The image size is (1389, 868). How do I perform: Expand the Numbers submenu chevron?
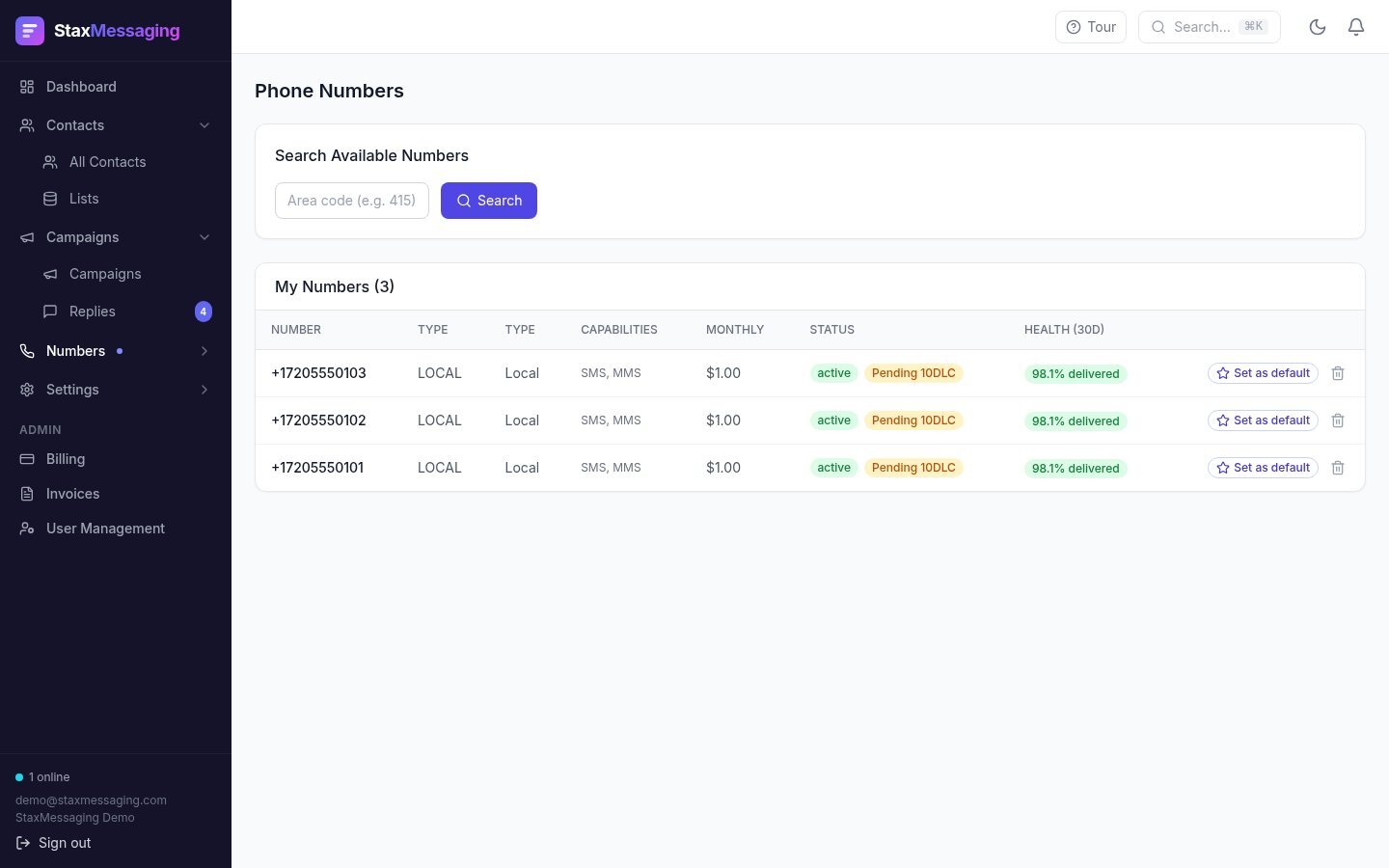coord(204,351)
